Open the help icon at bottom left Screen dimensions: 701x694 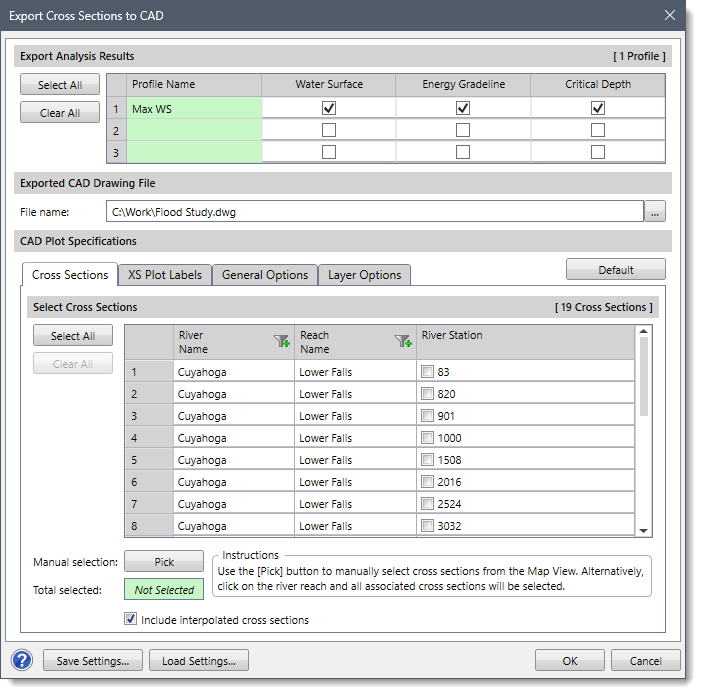coord(22,660)
